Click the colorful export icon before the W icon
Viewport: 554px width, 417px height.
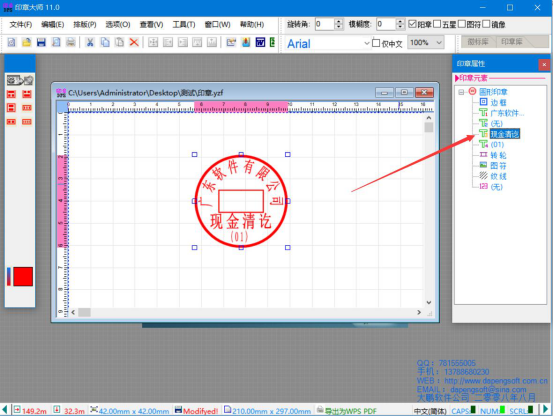point(246,43)
